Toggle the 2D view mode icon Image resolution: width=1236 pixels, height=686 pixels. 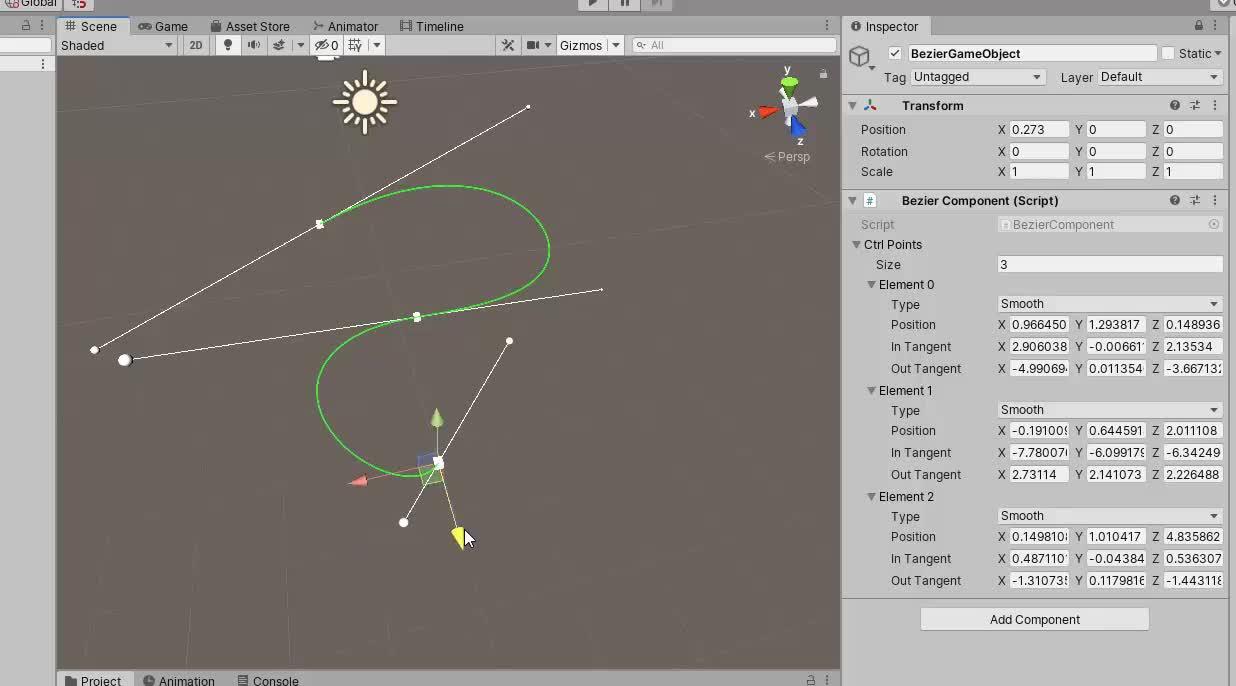click(196, 45)
